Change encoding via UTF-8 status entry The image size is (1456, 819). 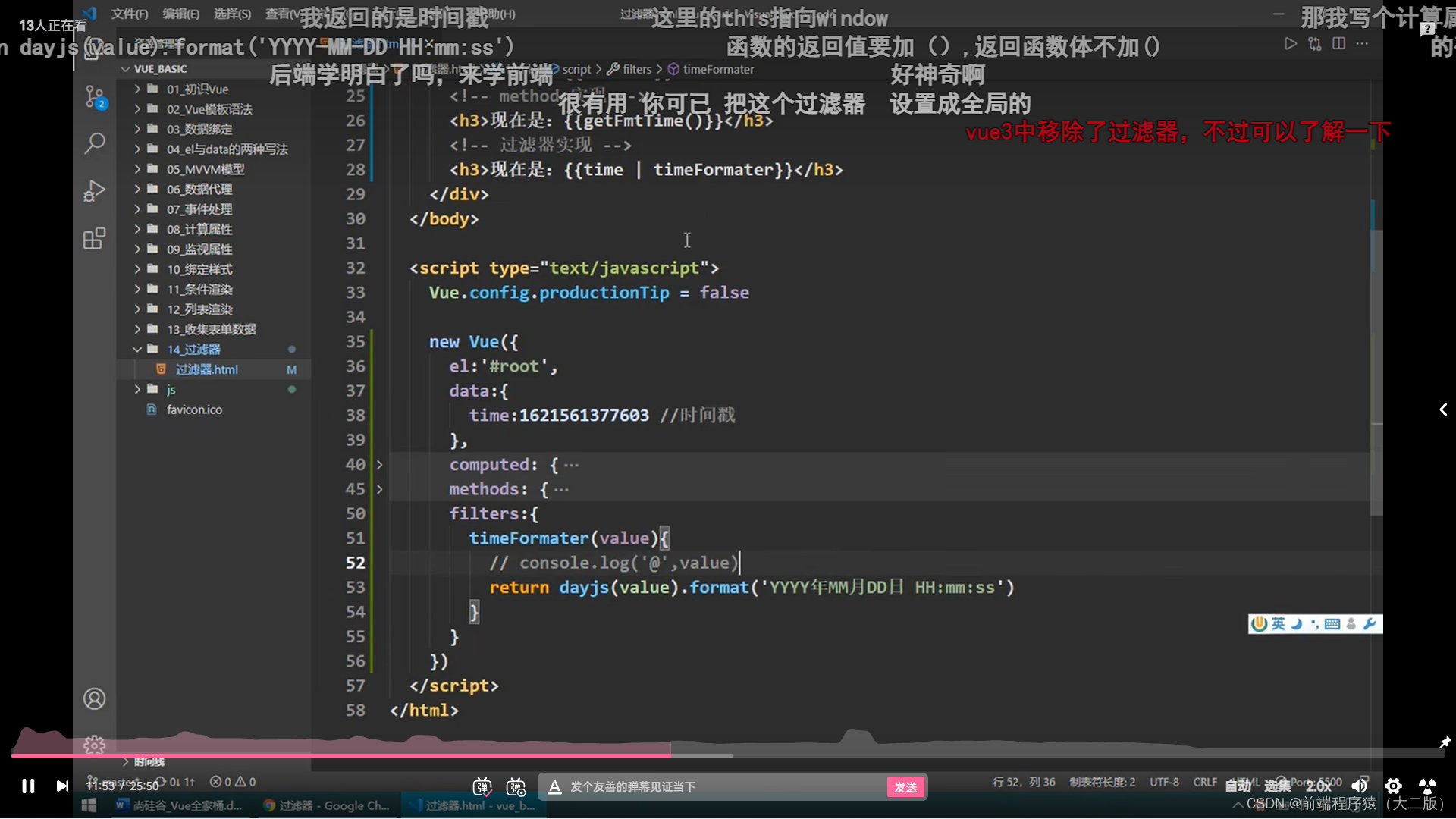pos(1164,782)
